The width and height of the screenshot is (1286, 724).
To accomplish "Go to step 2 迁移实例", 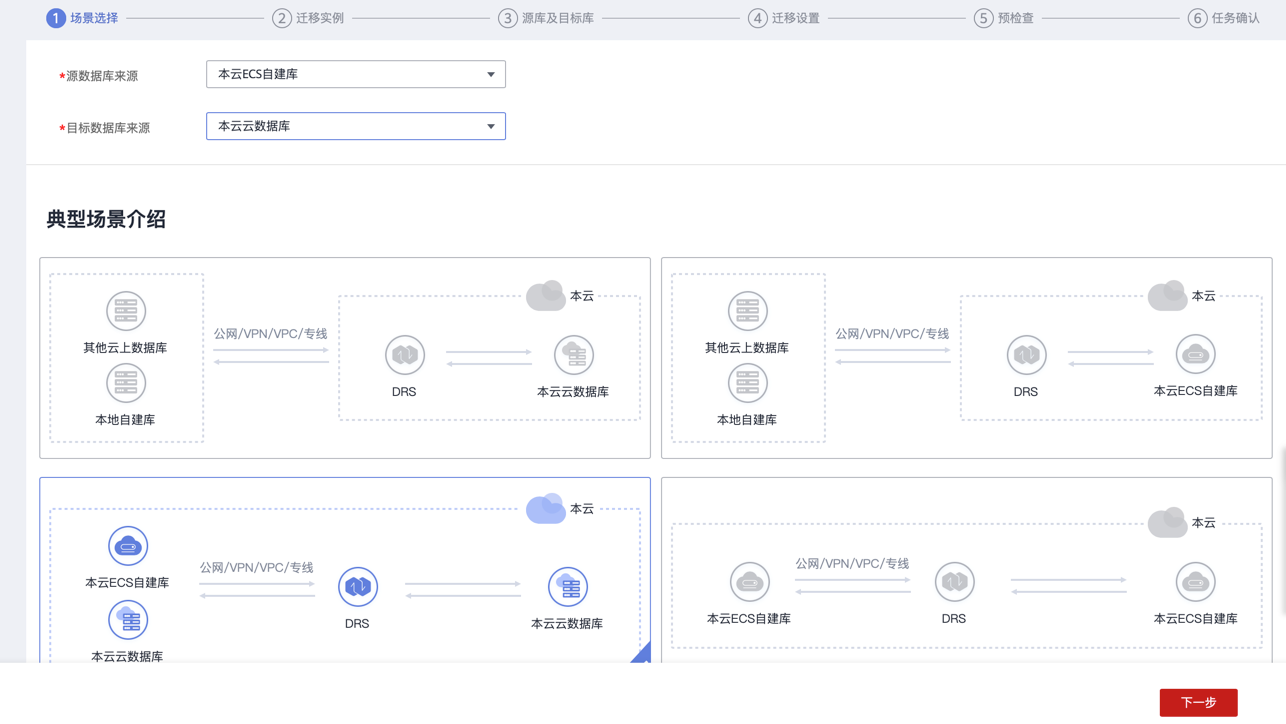I will pyautogui.click(x=308, y=18).
